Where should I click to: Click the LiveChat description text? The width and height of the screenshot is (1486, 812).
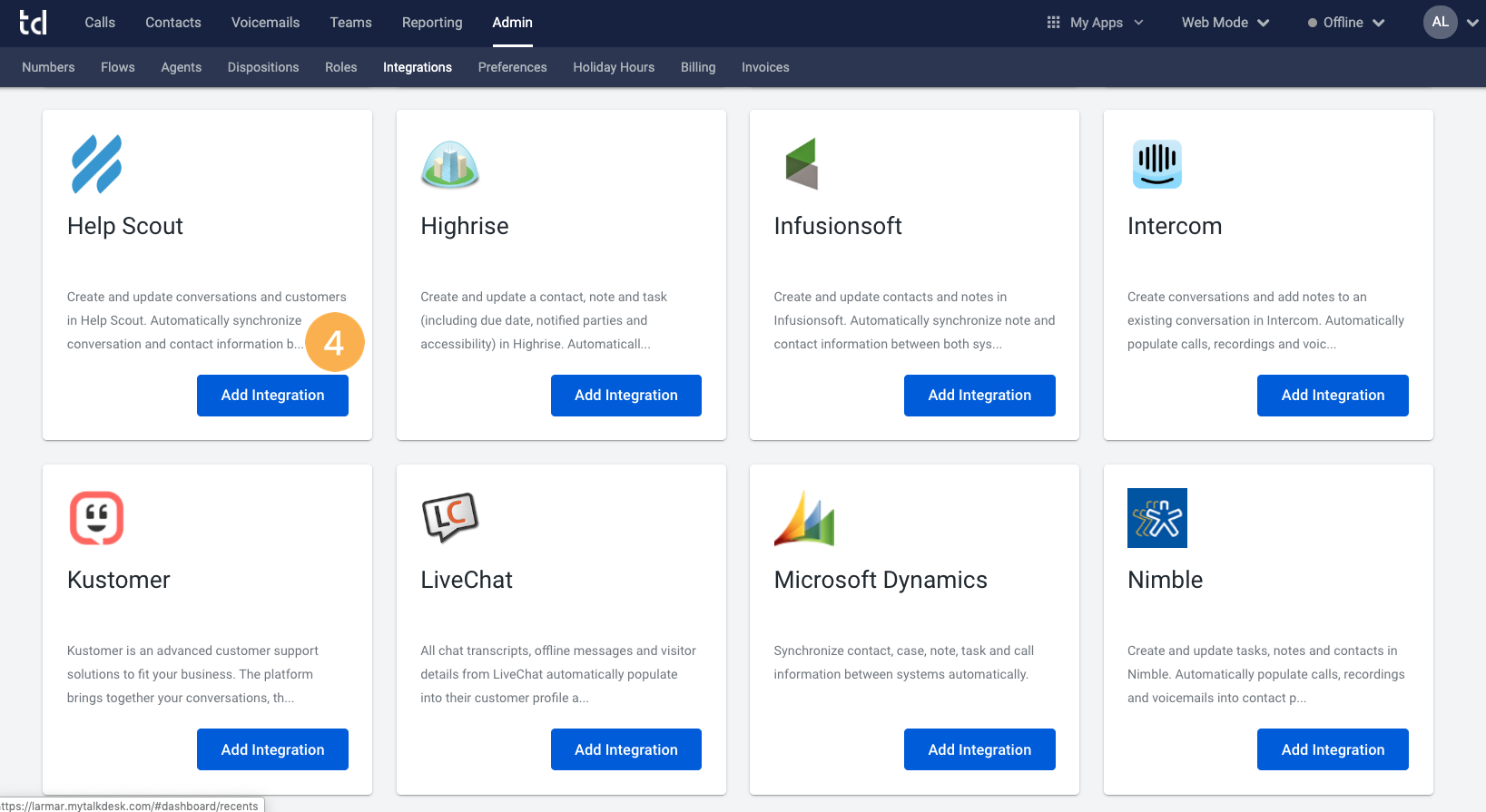558,674
